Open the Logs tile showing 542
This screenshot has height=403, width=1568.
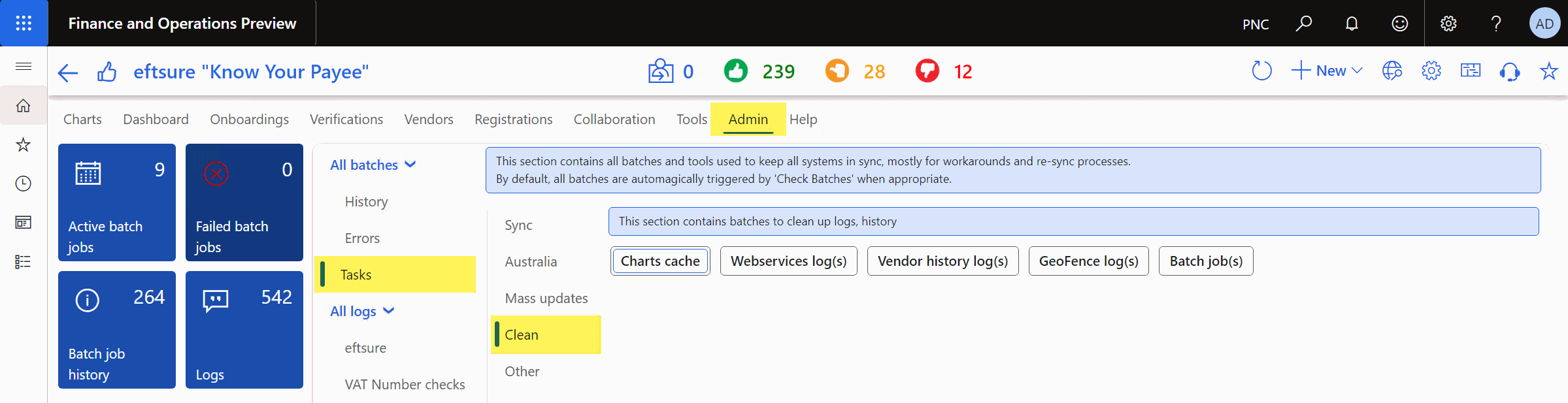tap(244, 330)
